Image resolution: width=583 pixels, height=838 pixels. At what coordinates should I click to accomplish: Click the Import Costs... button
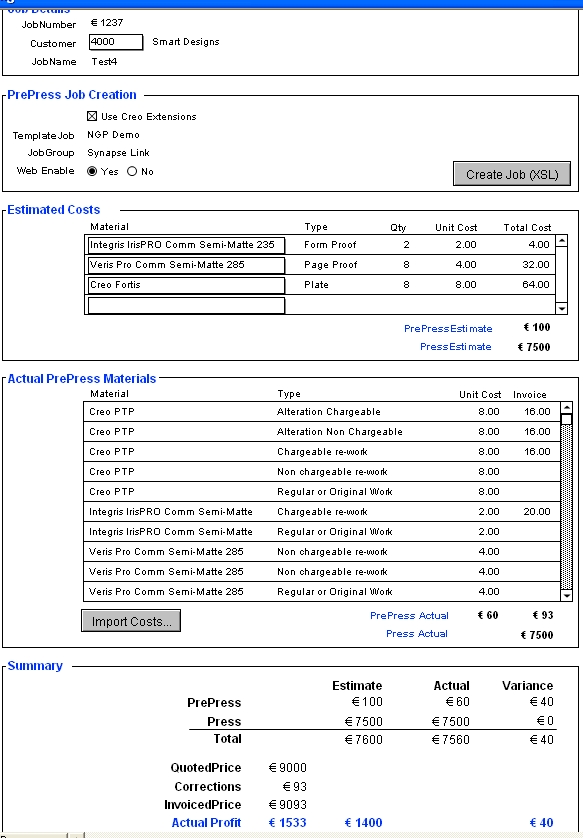(x=131, y=621)
